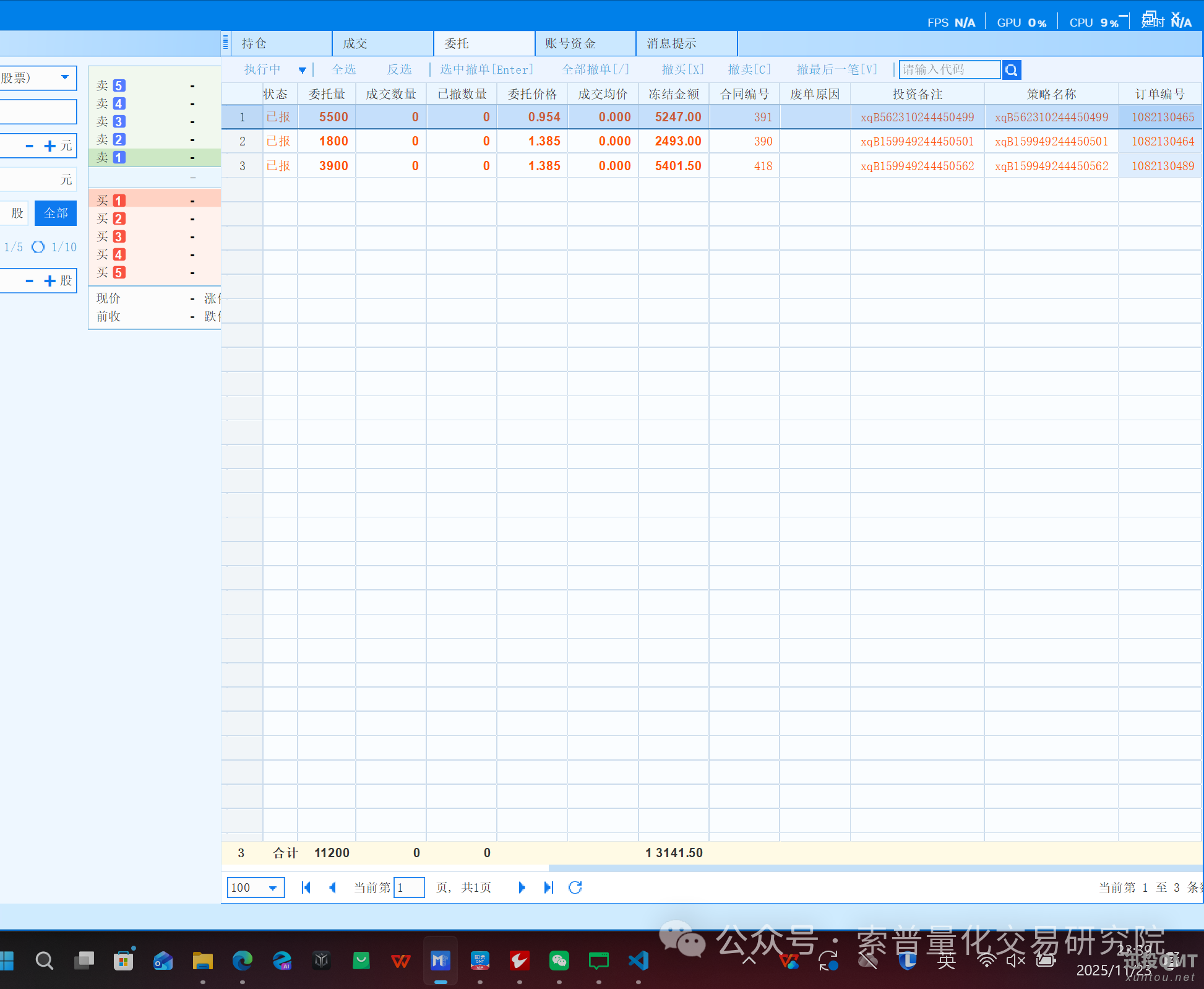Viewport: 1204px width, 989px height.
Task: Click the search magnifier icon next to code input
Action: coord(1011,70)
